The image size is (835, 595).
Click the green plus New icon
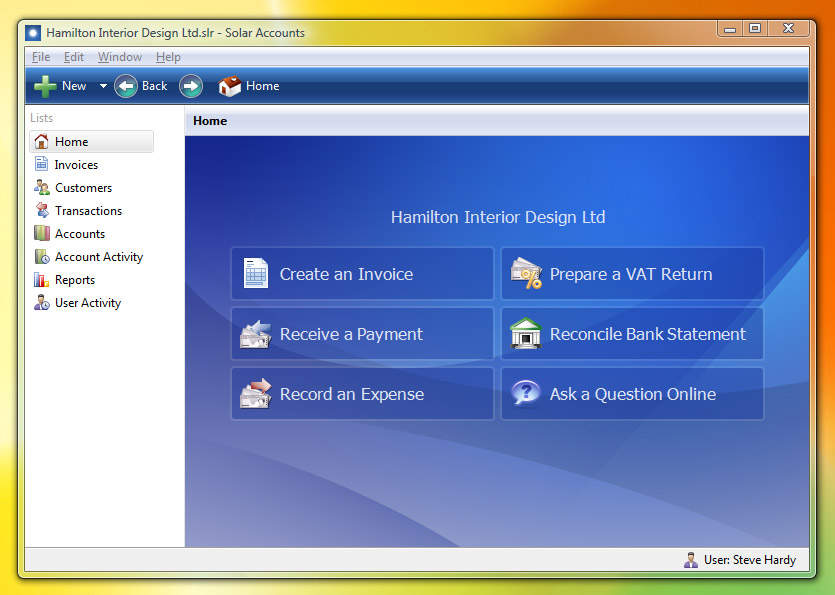[45, 86]
